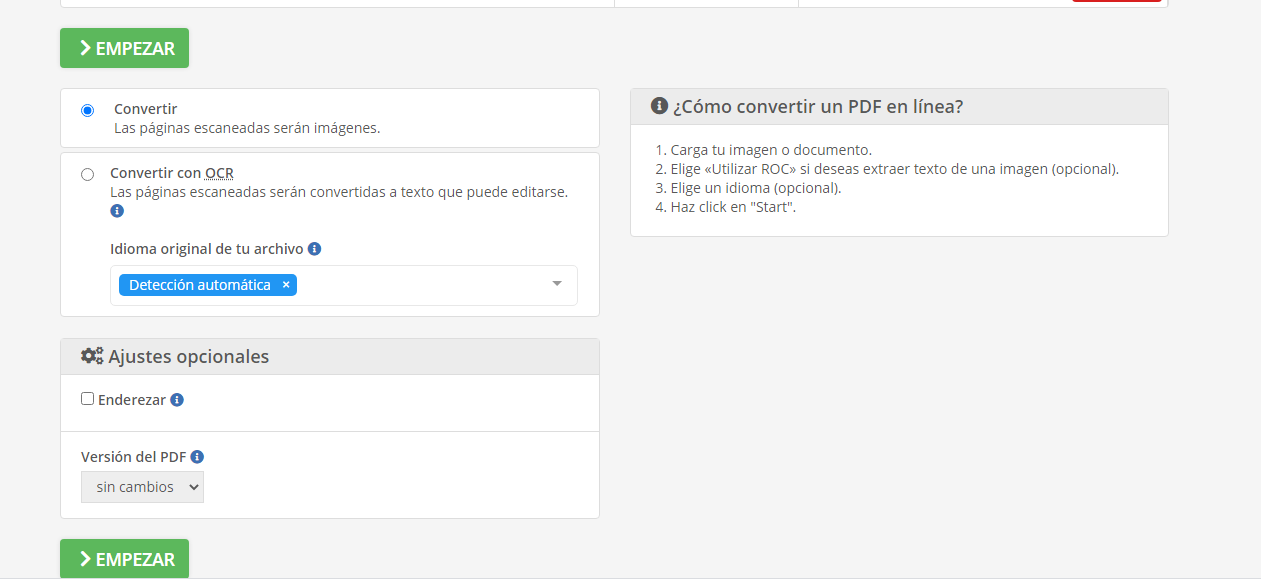Screen dimensions: 1261x583
Task: Open the sin cambios PDF version dropdown
Action: click(142, 487)
